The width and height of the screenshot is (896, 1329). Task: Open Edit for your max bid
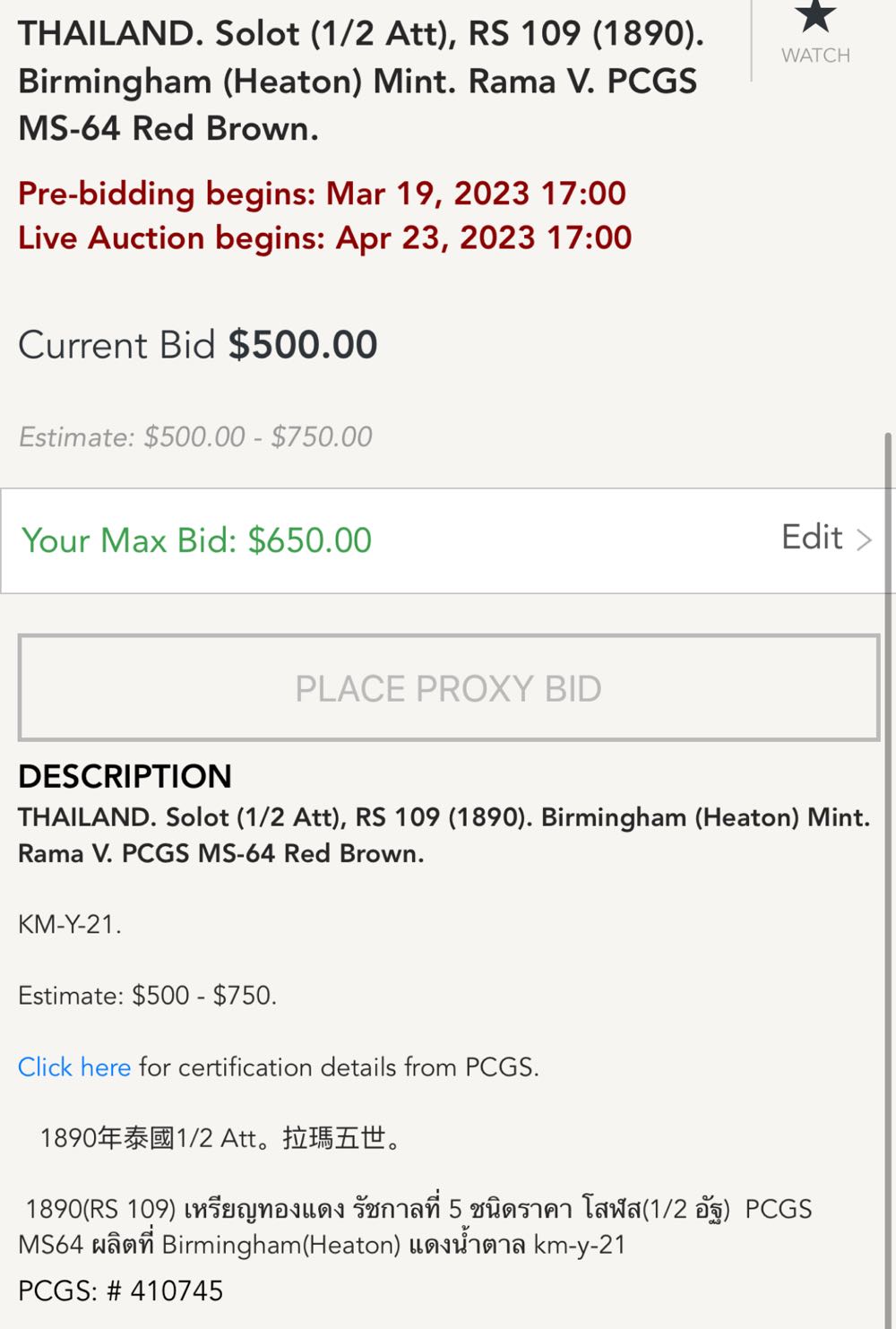coord(812,538)
